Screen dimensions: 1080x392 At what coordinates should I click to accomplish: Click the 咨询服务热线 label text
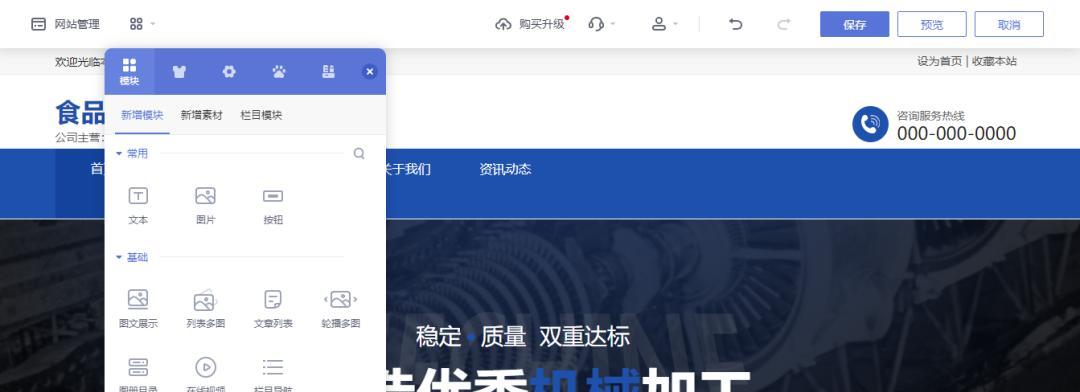tap(931, 116)
